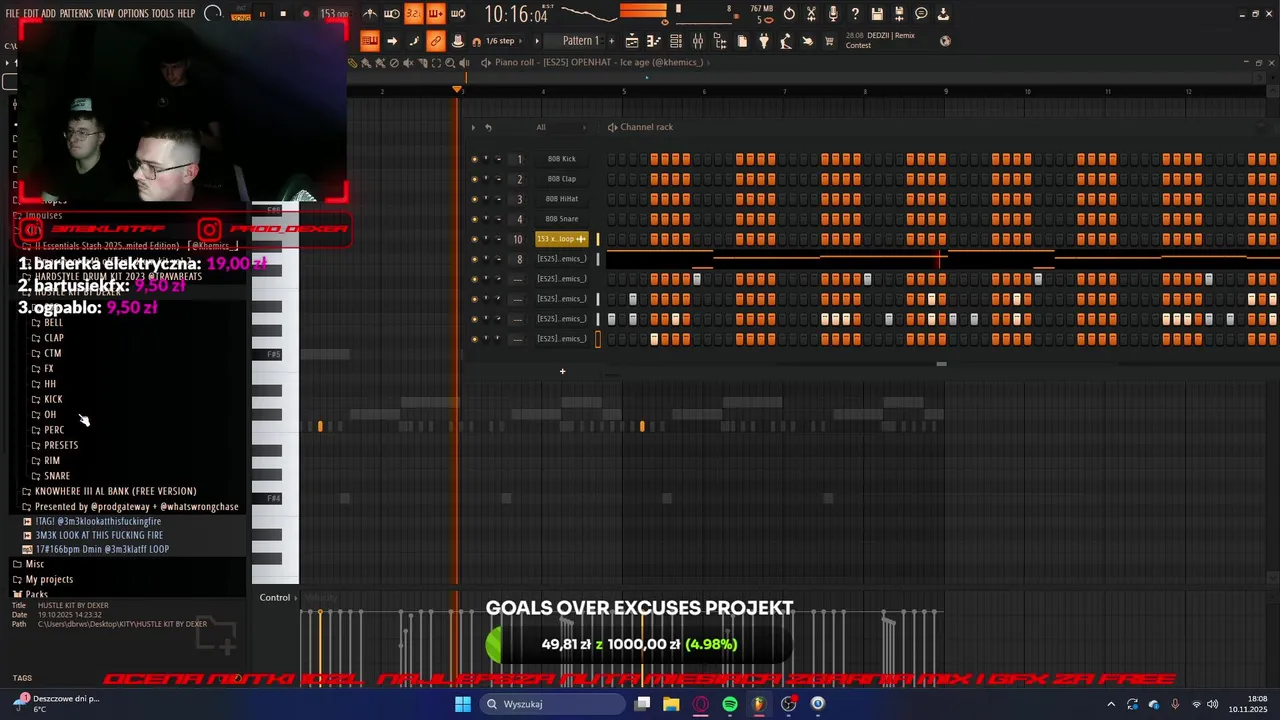Open the browser view icon

coord(720,41)
